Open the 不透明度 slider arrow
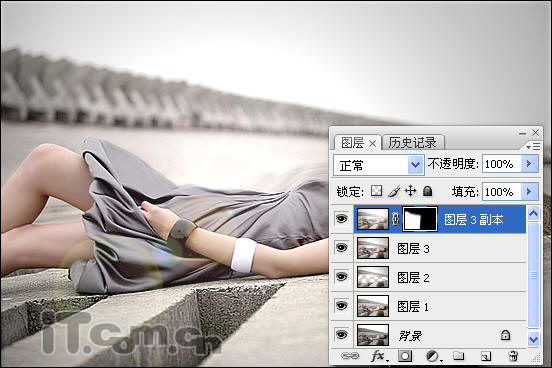 point(529,164)
